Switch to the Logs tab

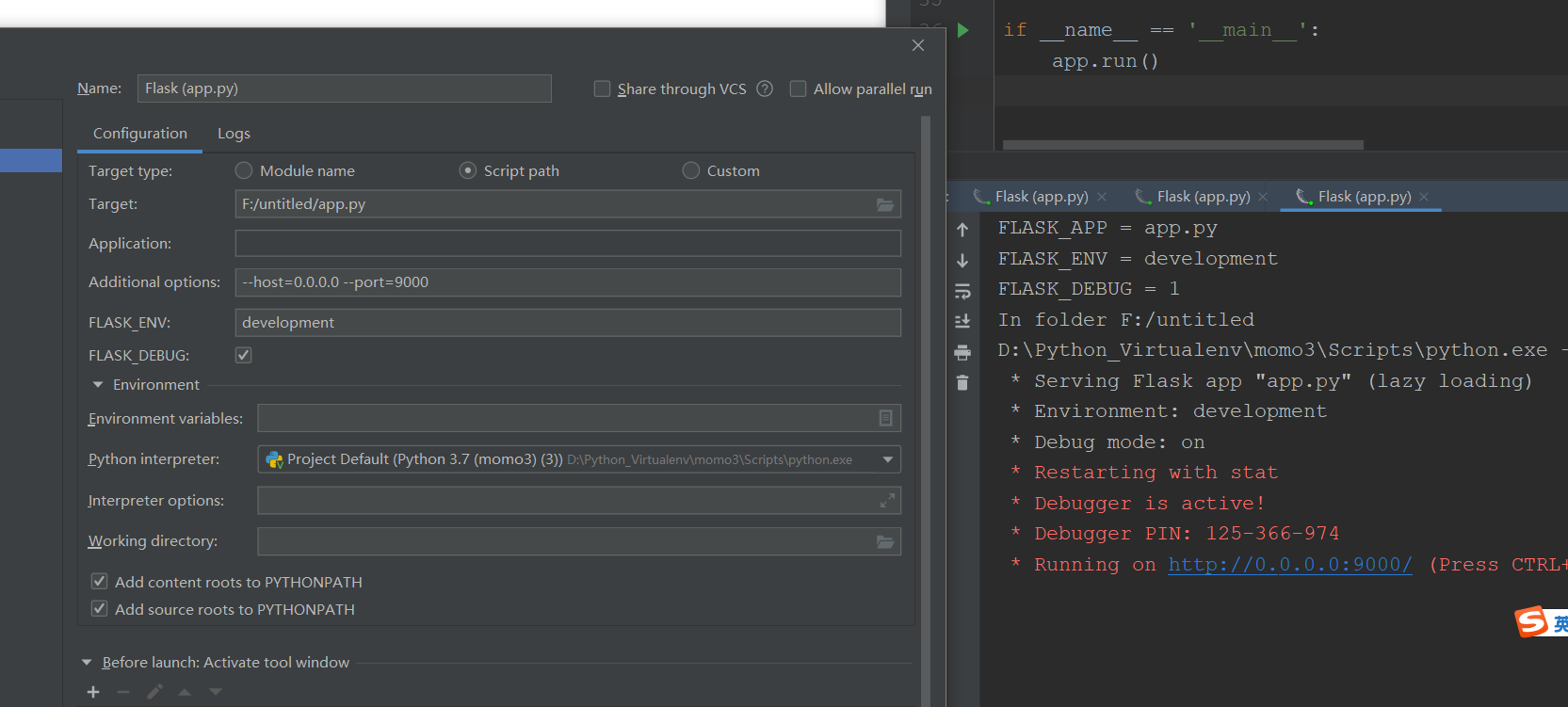click(x=234, y=134)
